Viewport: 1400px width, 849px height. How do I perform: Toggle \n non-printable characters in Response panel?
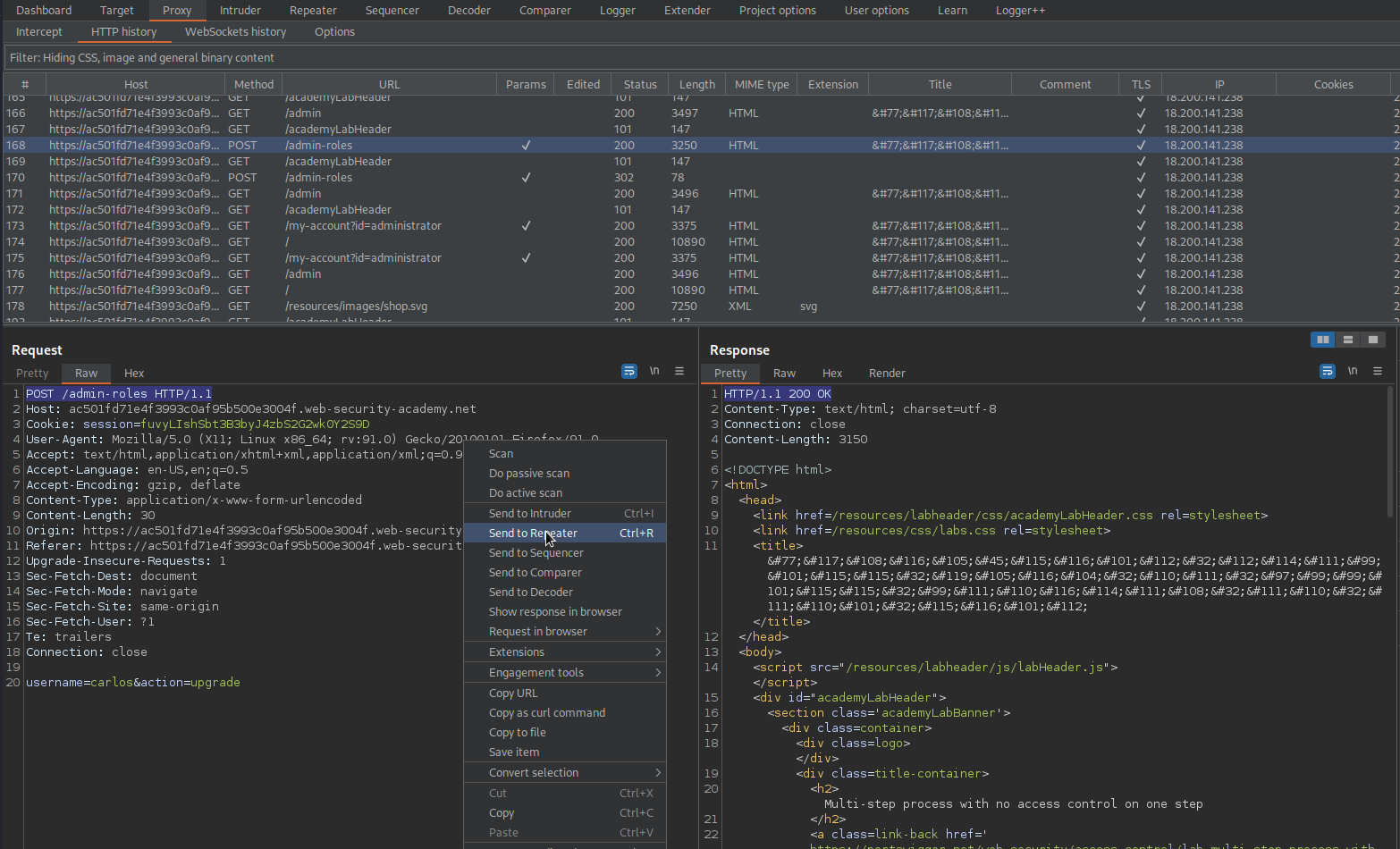point(1353,371)
